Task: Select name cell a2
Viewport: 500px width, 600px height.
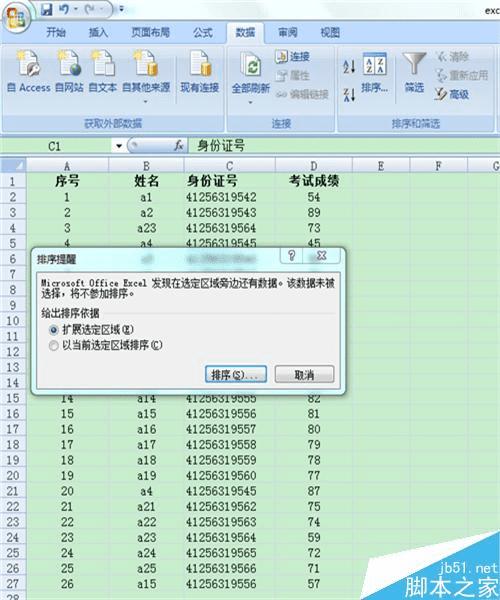Action: click(x=146, y=213)
